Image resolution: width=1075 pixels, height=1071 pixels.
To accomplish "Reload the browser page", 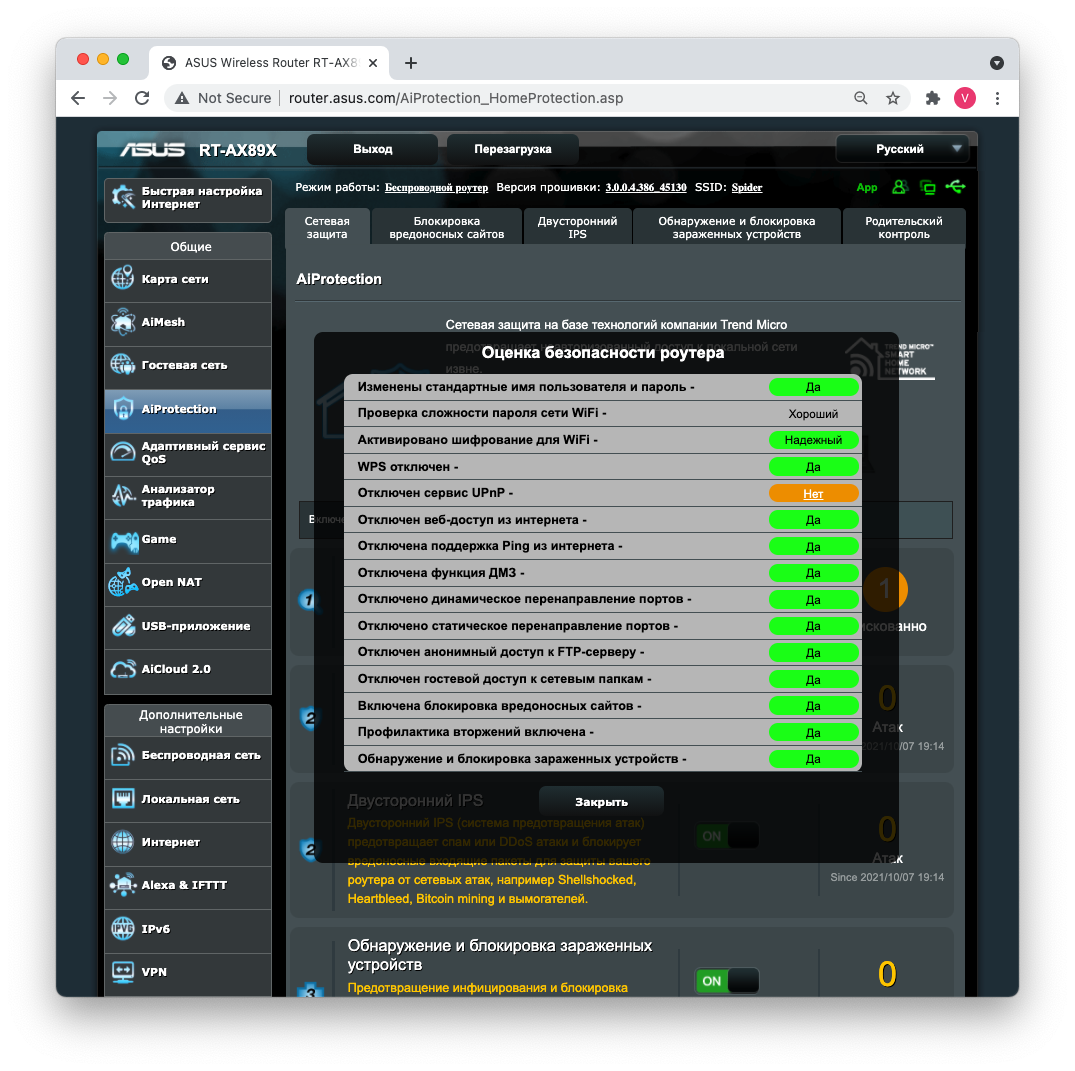I will click(x=142, y=98).
